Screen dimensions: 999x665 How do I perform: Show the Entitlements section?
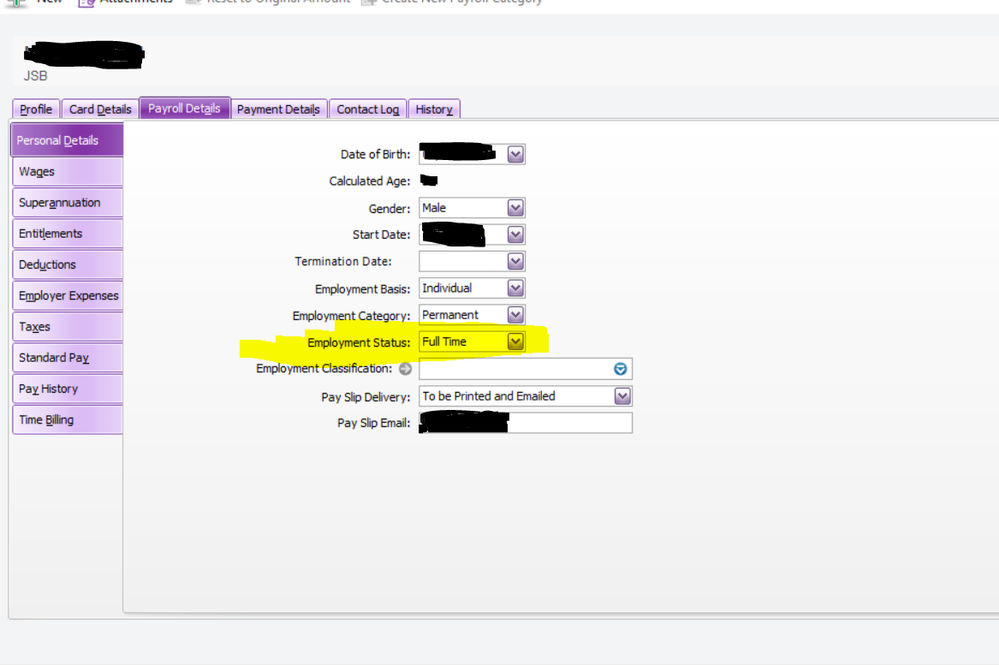point(66,234)
